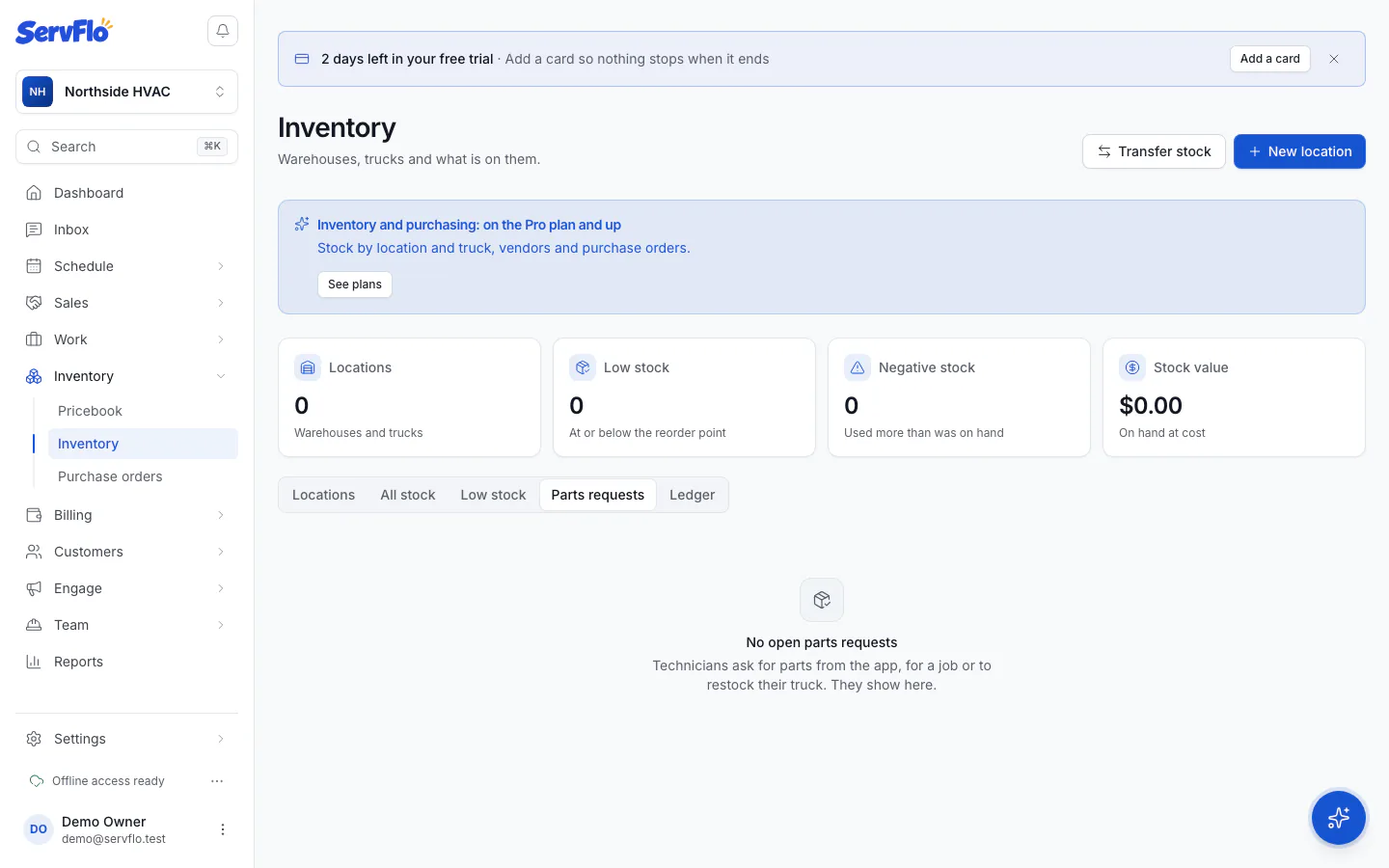Click the Low stock card box icon
Viewport: 1389px width, 868px height.
point(583,367)
